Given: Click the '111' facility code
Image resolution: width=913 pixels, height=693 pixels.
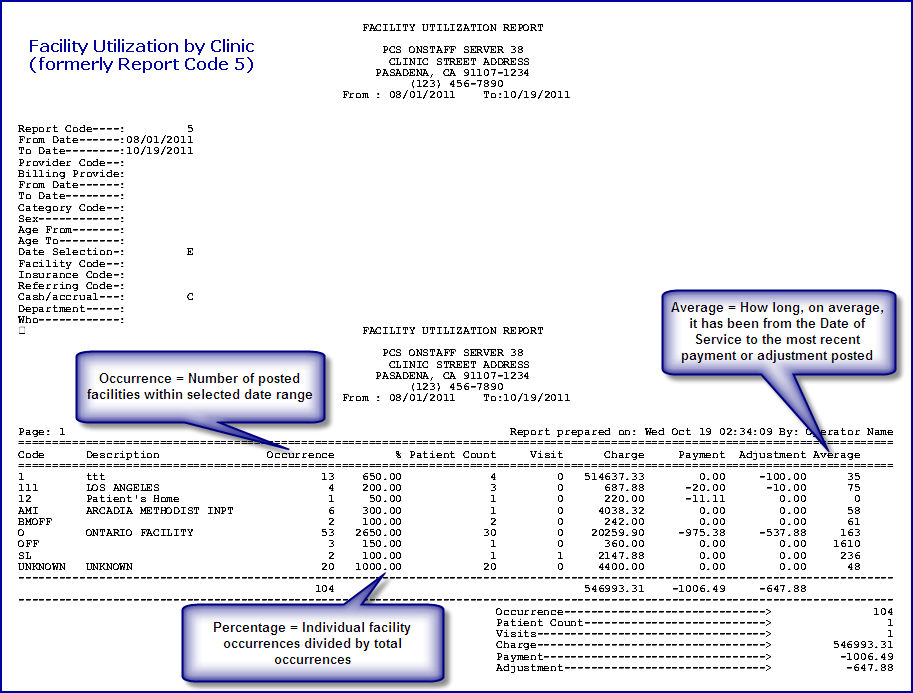Looking at the screenshot, I should pos(28,488).
